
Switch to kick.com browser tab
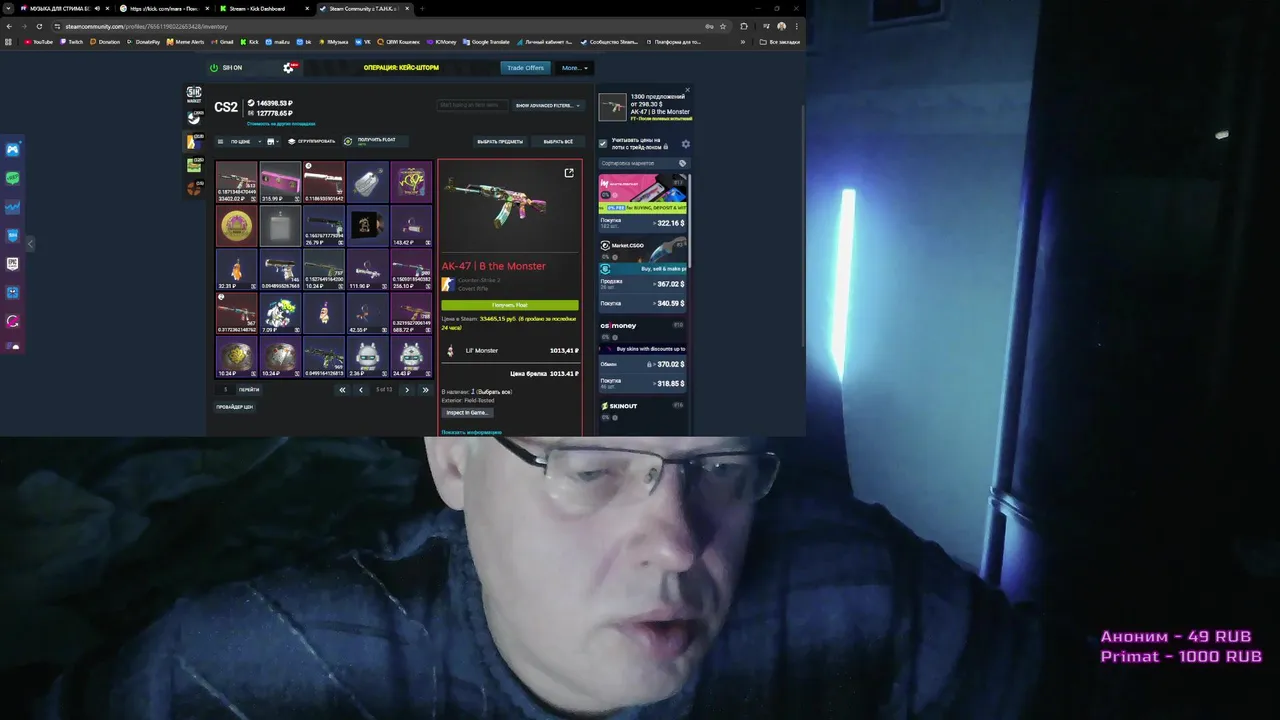163,8
